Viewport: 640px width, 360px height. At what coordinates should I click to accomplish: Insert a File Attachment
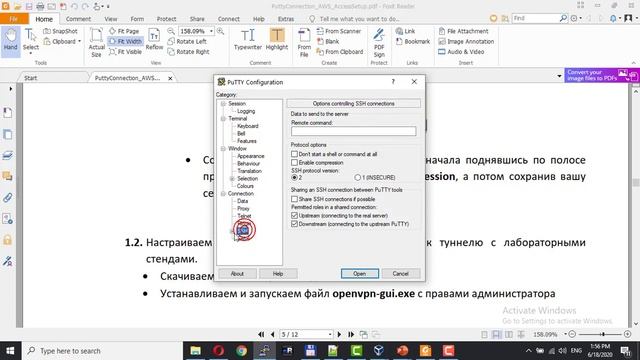[463, 31]
